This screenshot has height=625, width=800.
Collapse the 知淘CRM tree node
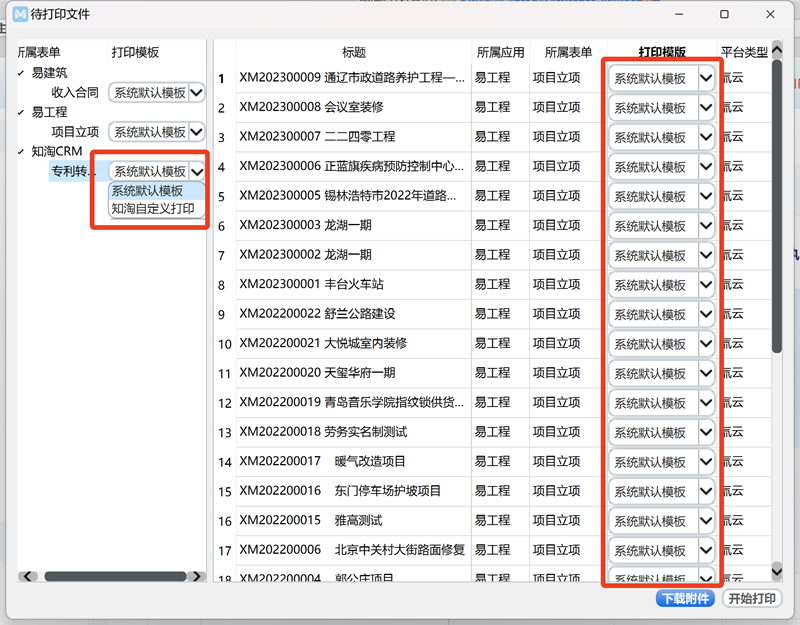coord(21,152)
